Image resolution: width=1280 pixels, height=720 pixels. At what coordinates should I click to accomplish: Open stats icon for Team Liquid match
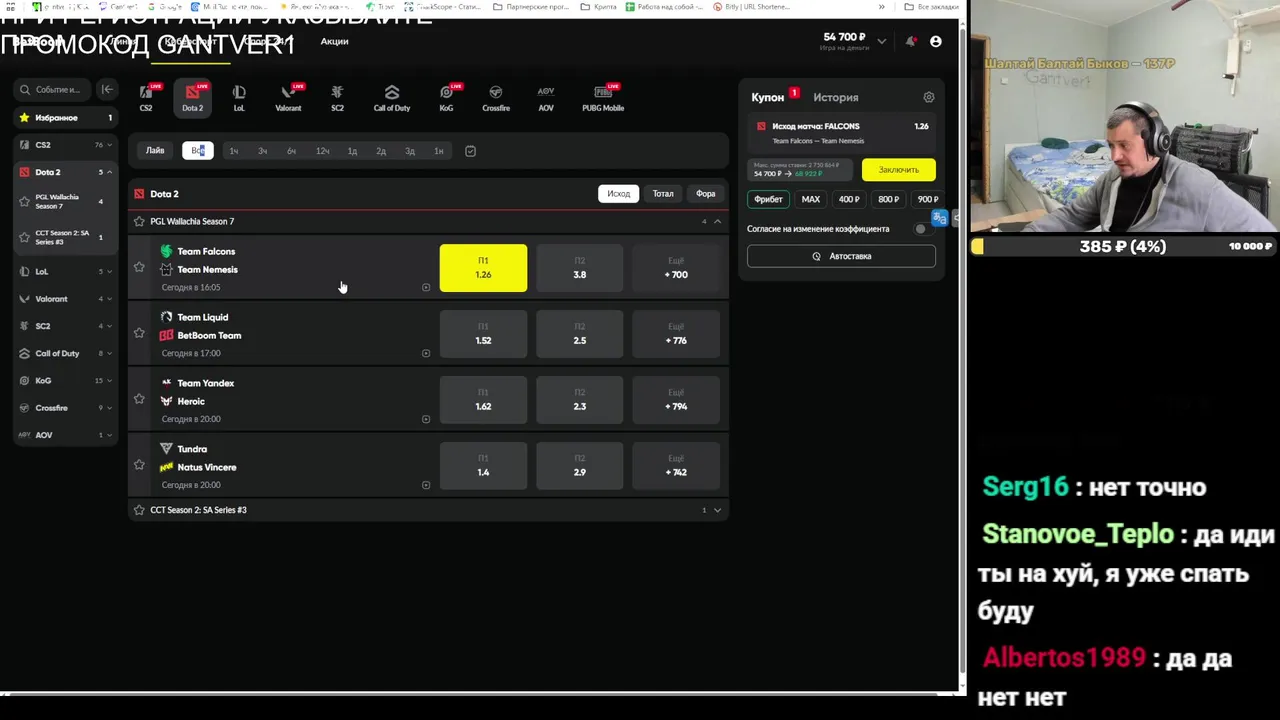[x=426, y=353]
